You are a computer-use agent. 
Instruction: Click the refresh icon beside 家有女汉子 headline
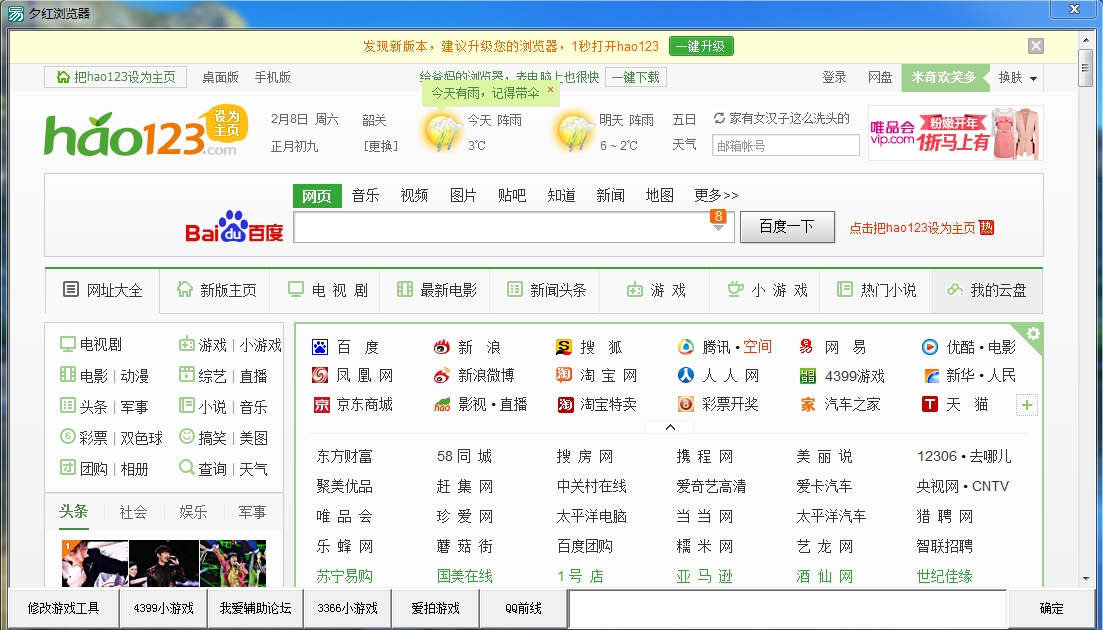[719, 118]
